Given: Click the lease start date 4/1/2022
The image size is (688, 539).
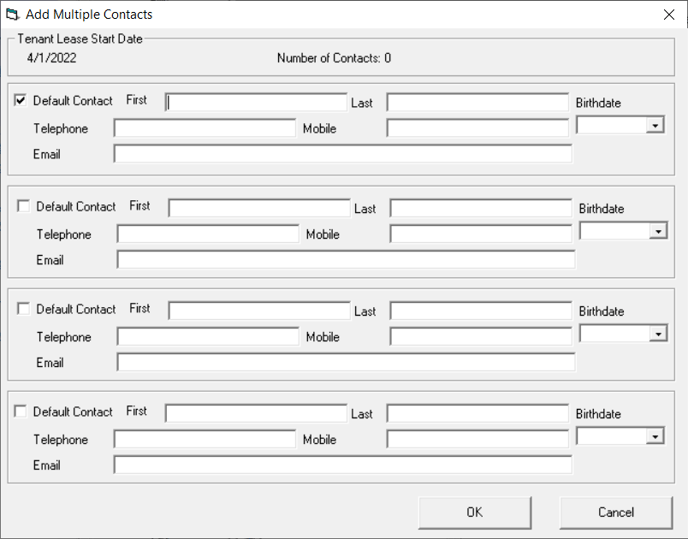Looking at the screenshot, I should pyautogui.click(x=52, y=58).
